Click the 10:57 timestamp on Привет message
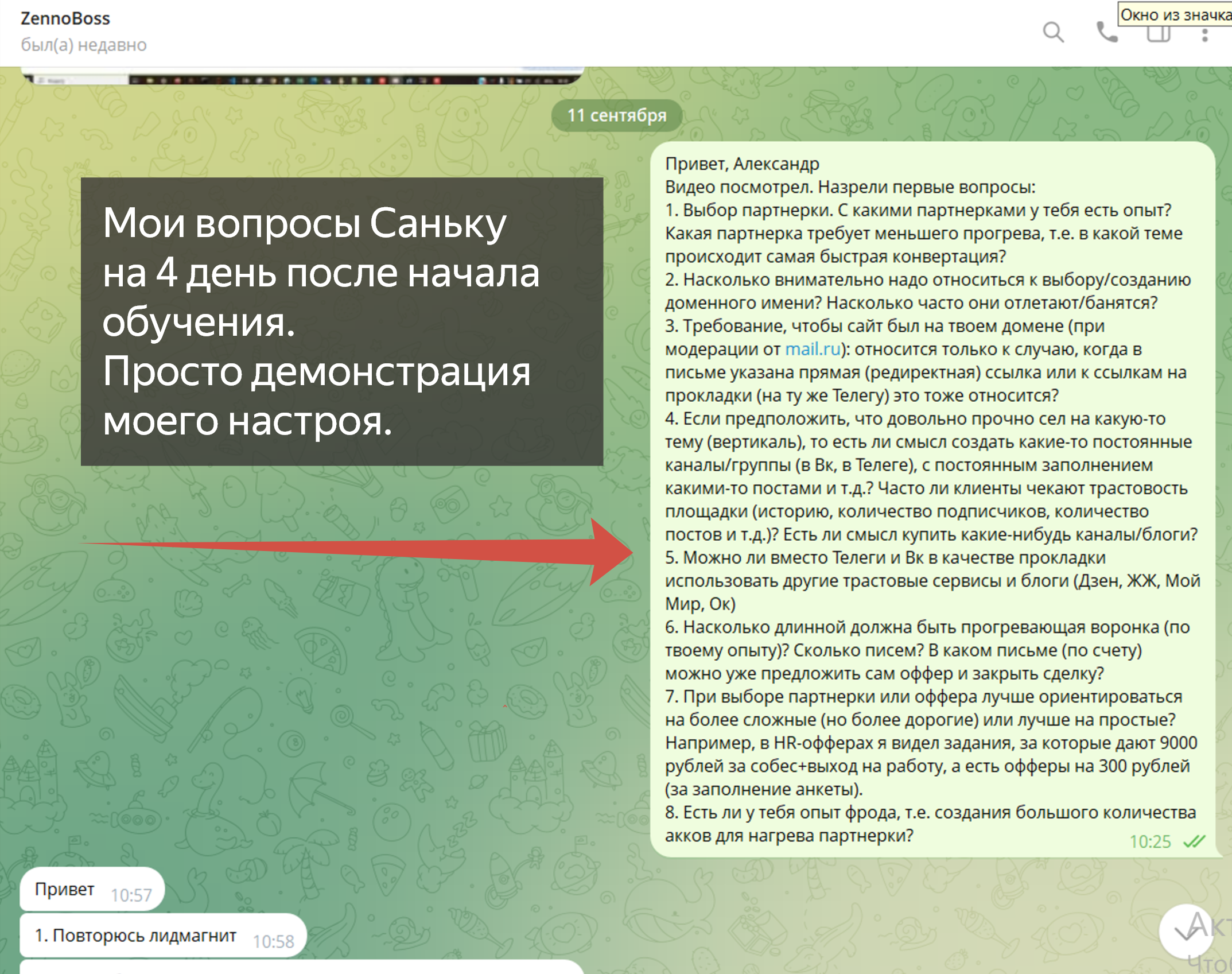This screenshot has height=974, width=1232. 131,895
